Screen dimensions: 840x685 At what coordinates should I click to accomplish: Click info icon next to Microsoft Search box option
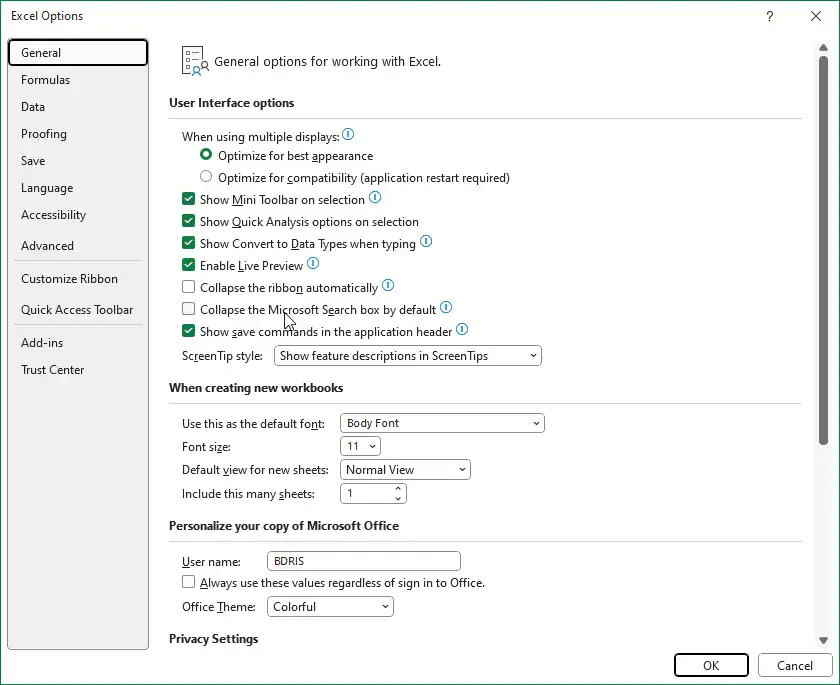click(446, 308)
